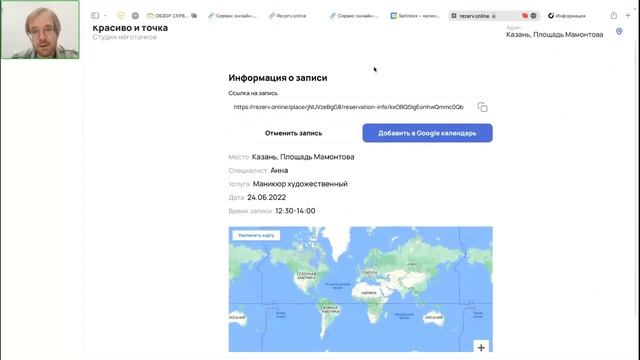Switch to Selinbox calendar tab
Screen dimensions: 640x360
click(x=415, y=16)
